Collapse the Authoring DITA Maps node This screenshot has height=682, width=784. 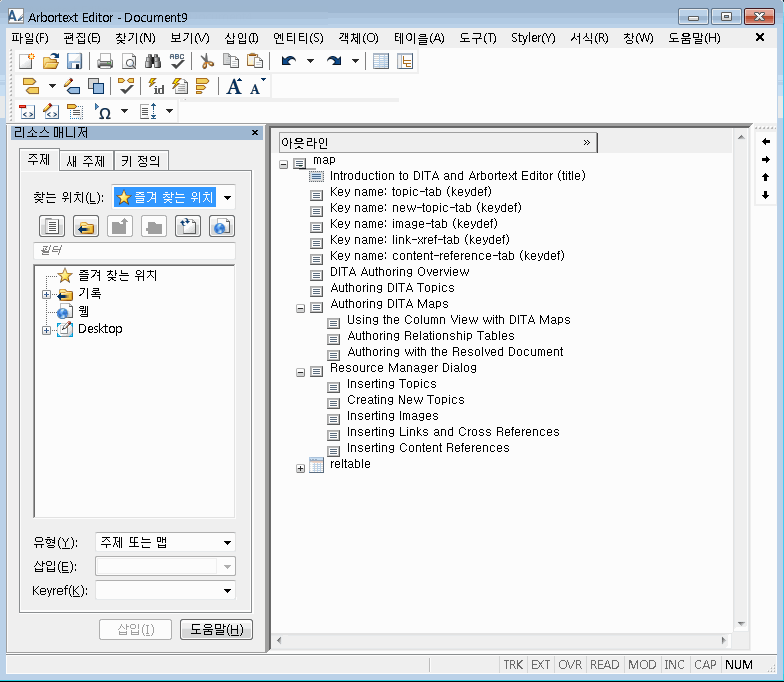pos(300,308)
